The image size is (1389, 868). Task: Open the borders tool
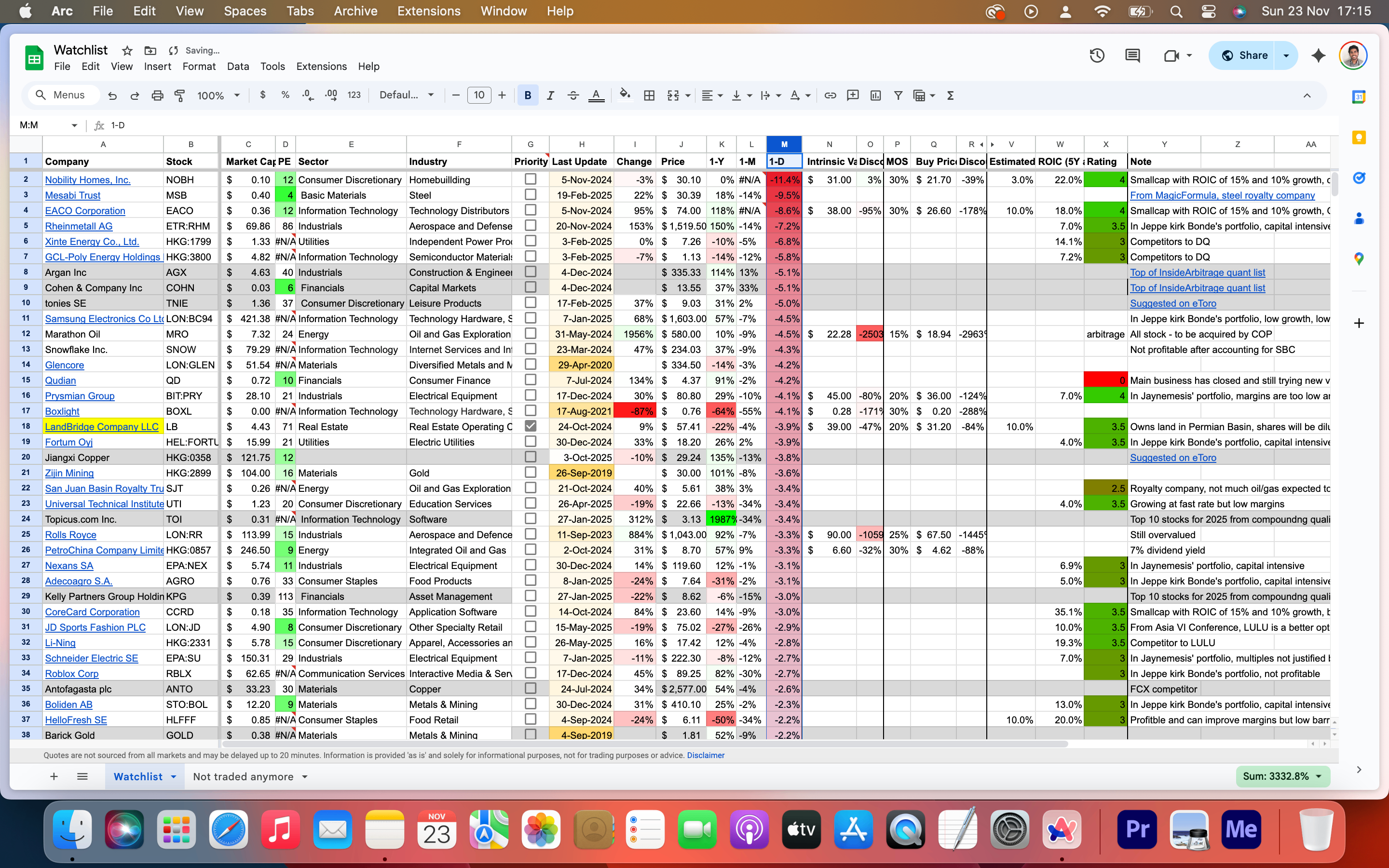point(649,95)
